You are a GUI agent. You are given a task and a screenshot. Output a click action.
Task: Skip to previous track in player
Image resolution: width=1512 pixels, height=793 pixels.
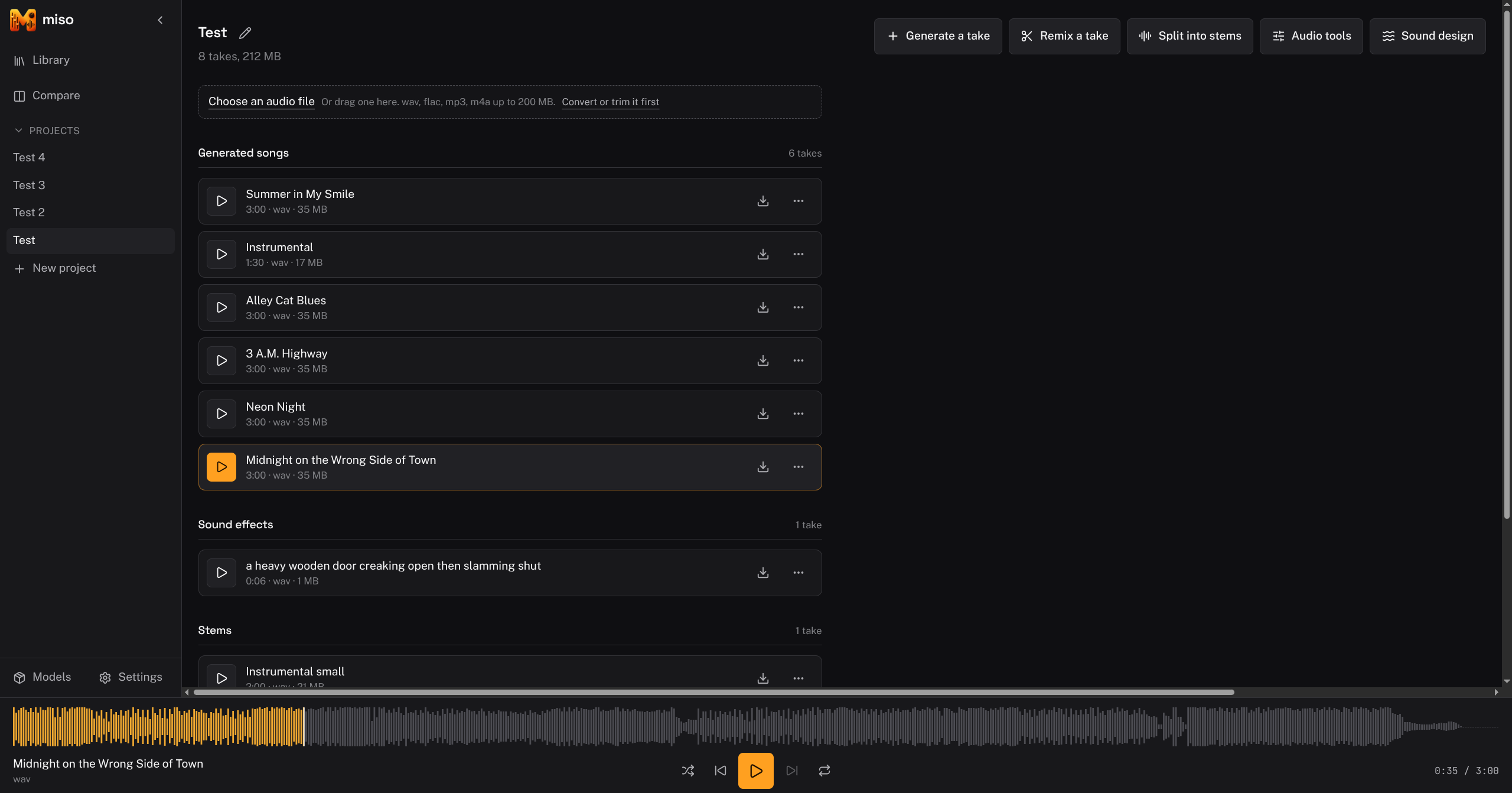coord(721,771)
